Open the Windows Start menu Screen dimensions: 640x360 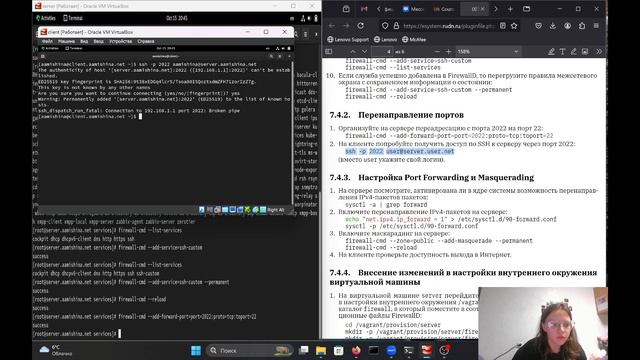pos(196,350)
